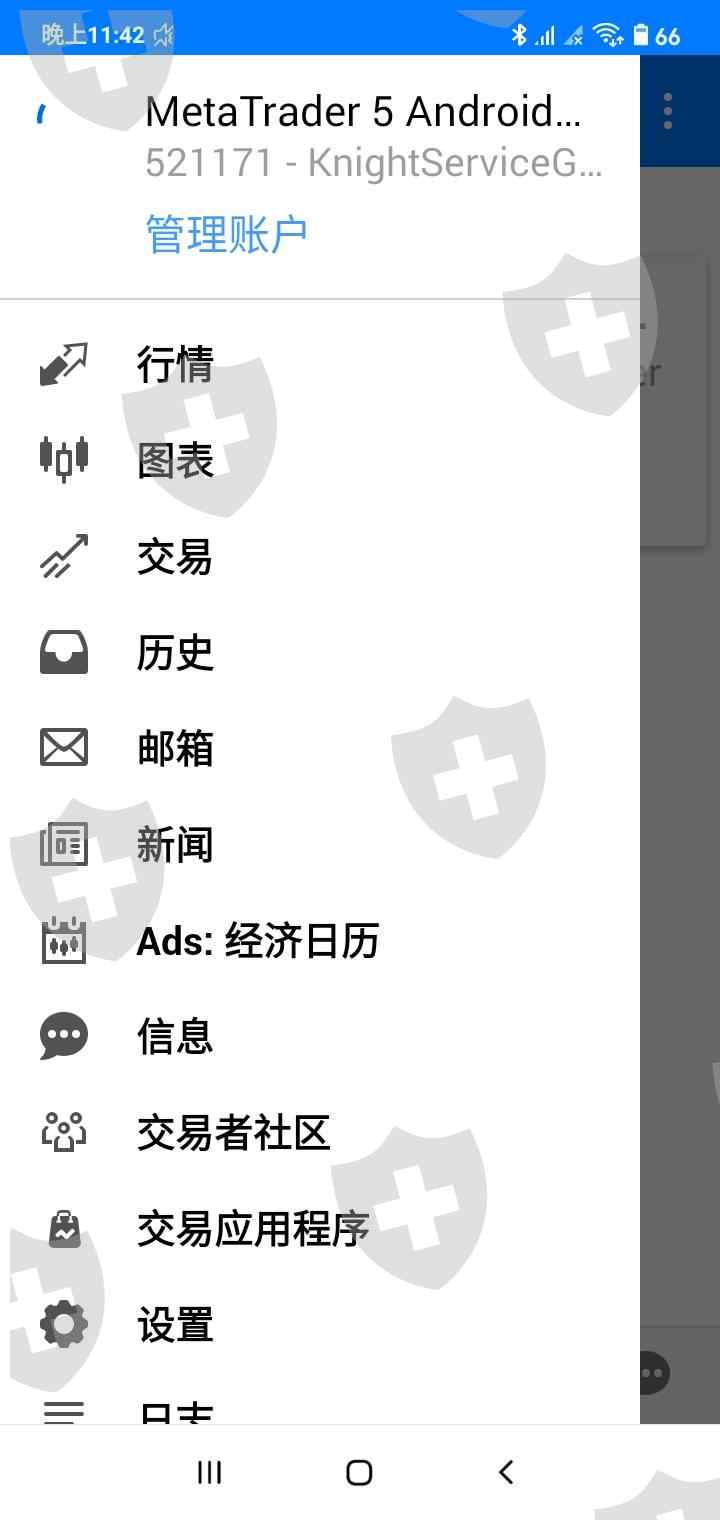Open the history inbox tray icon

tap(64, 652)
